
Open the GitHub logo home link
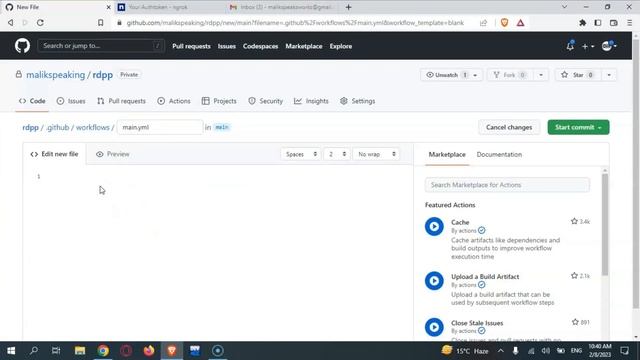(x=22, y=46)
